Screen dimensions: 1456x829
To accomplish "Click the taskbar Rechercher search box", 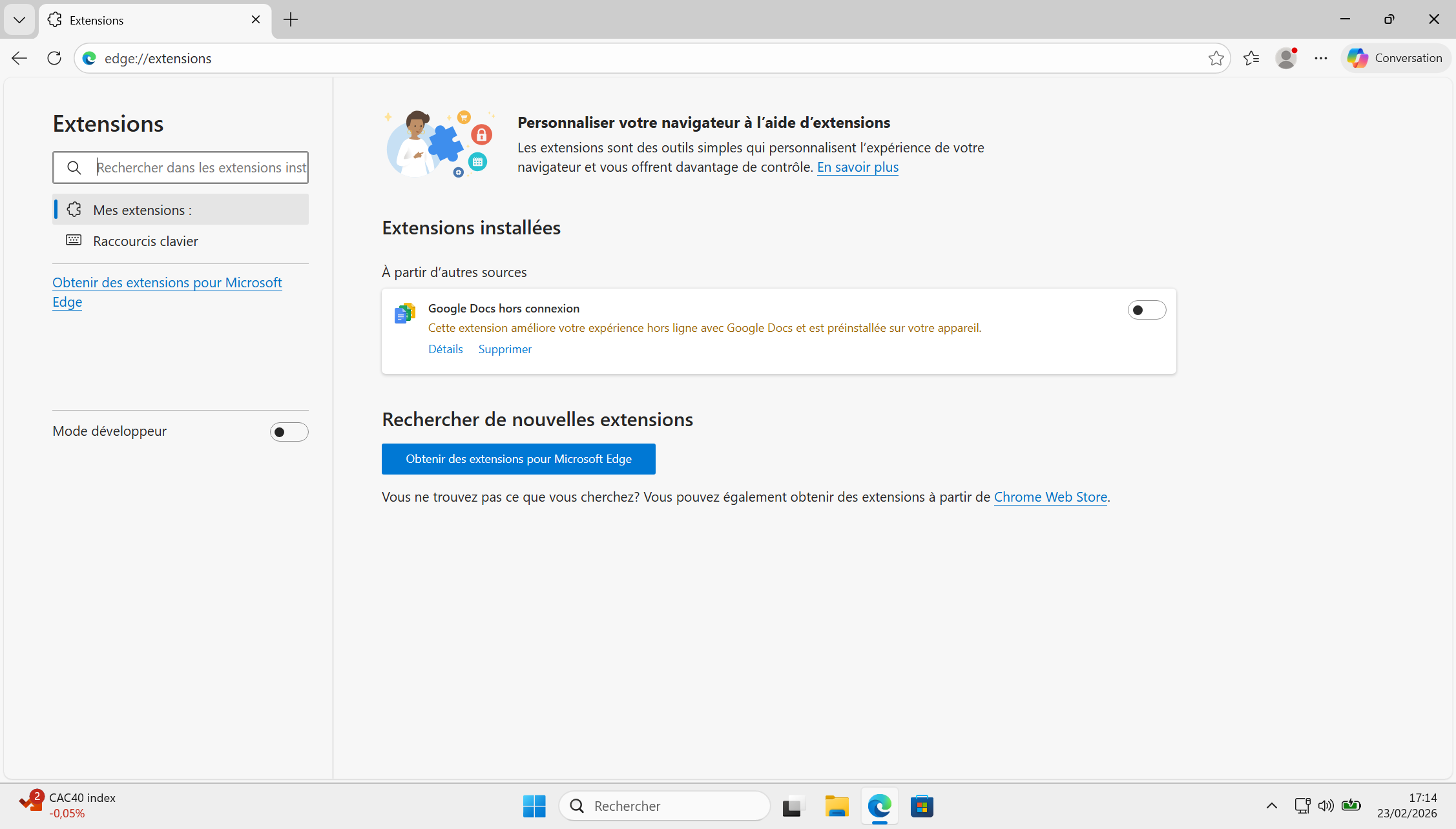I will click(x=665, y=806).
